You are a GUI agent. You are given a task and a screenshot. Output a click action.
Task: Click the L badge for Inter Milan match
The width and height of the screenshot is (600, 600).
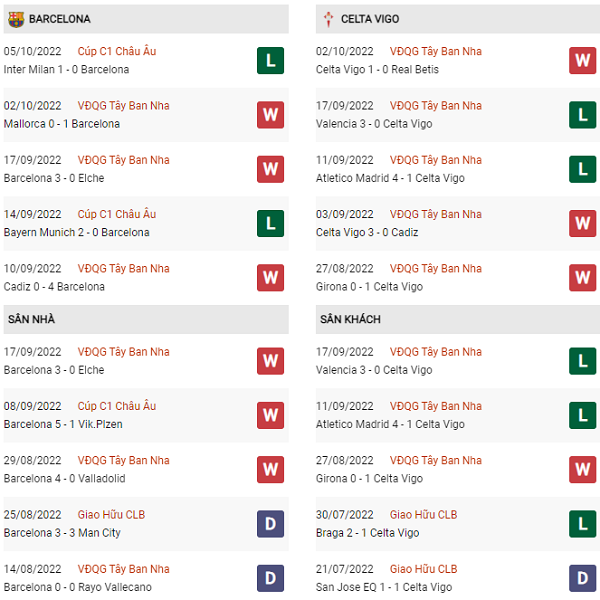(271, 60)
